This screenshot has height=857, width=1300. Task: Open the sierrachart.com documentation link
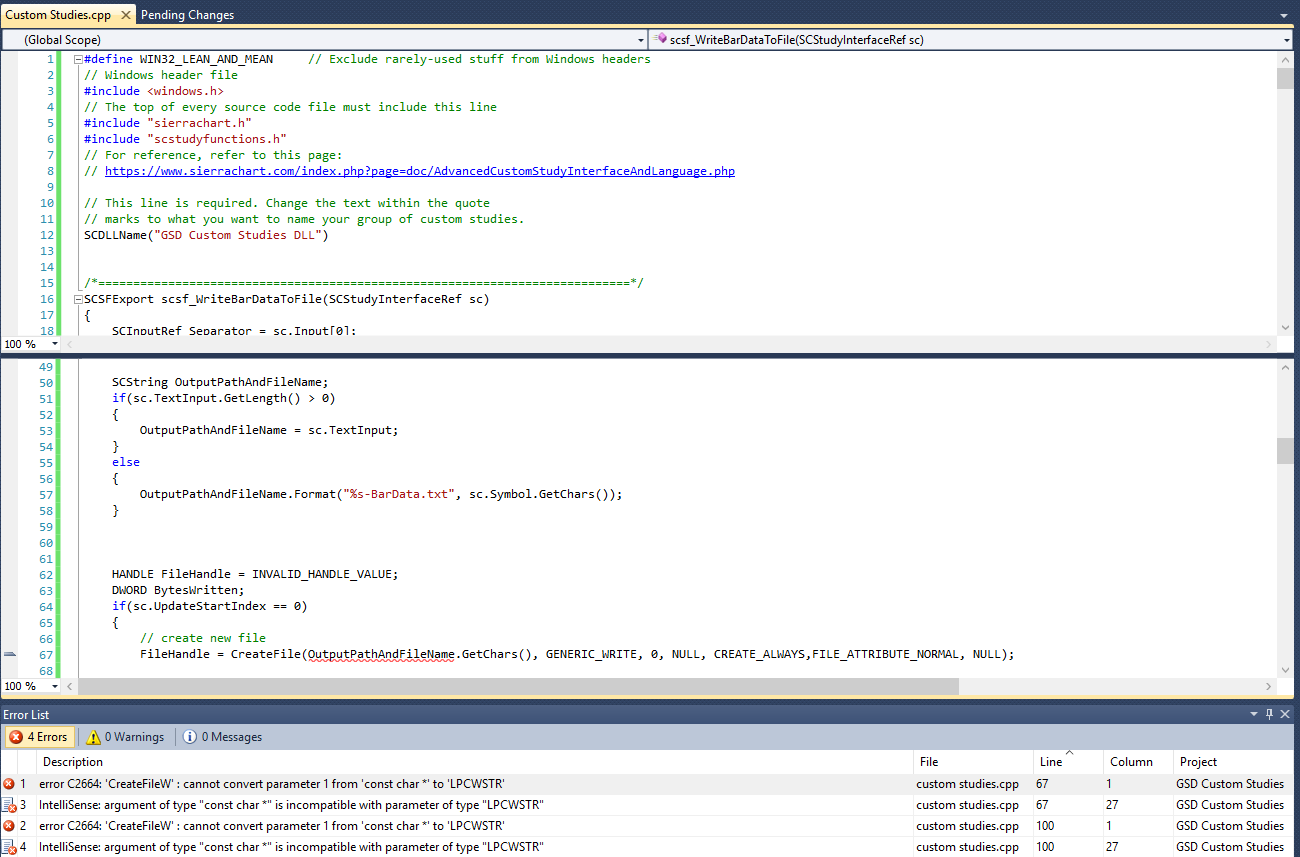(x=419, y=171)
